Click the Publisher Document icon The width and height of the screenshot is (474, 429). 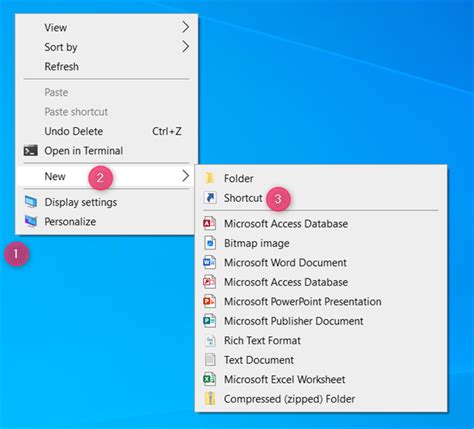click(x=209, y=321)
